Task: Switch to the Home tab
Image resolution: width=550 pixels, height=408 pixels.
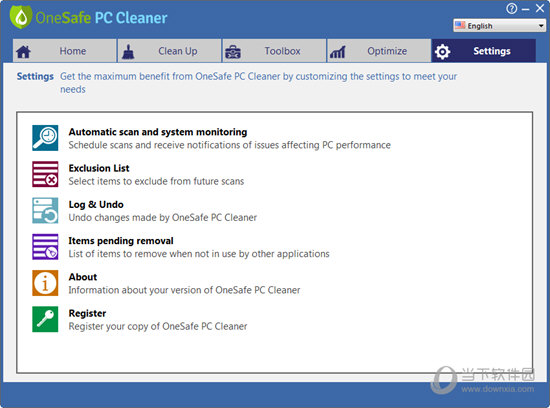Action: [65, 51]
